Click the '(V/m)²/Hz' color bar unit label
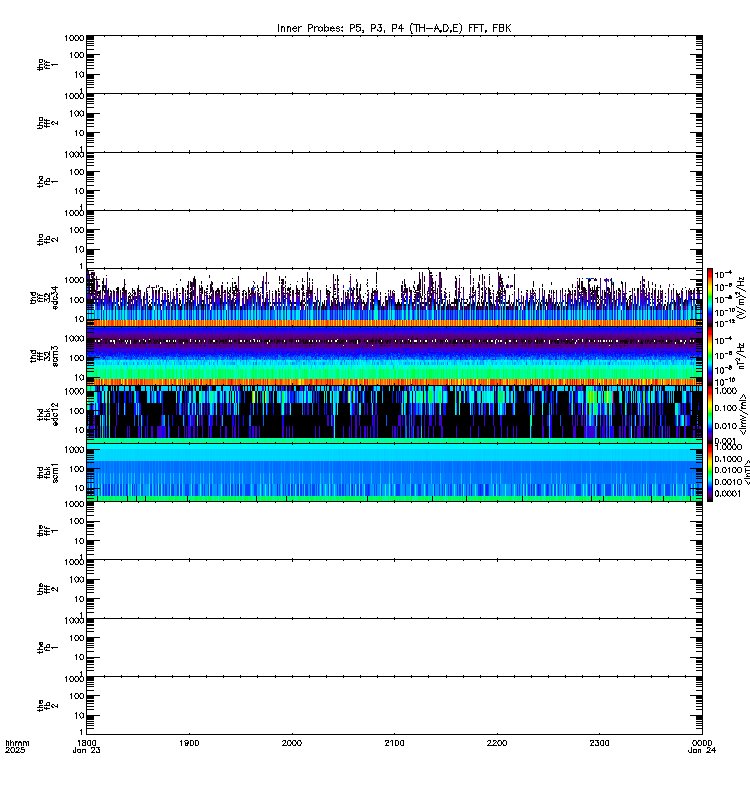This screenshot has height=800, width=750. click(x=742, y=297)
